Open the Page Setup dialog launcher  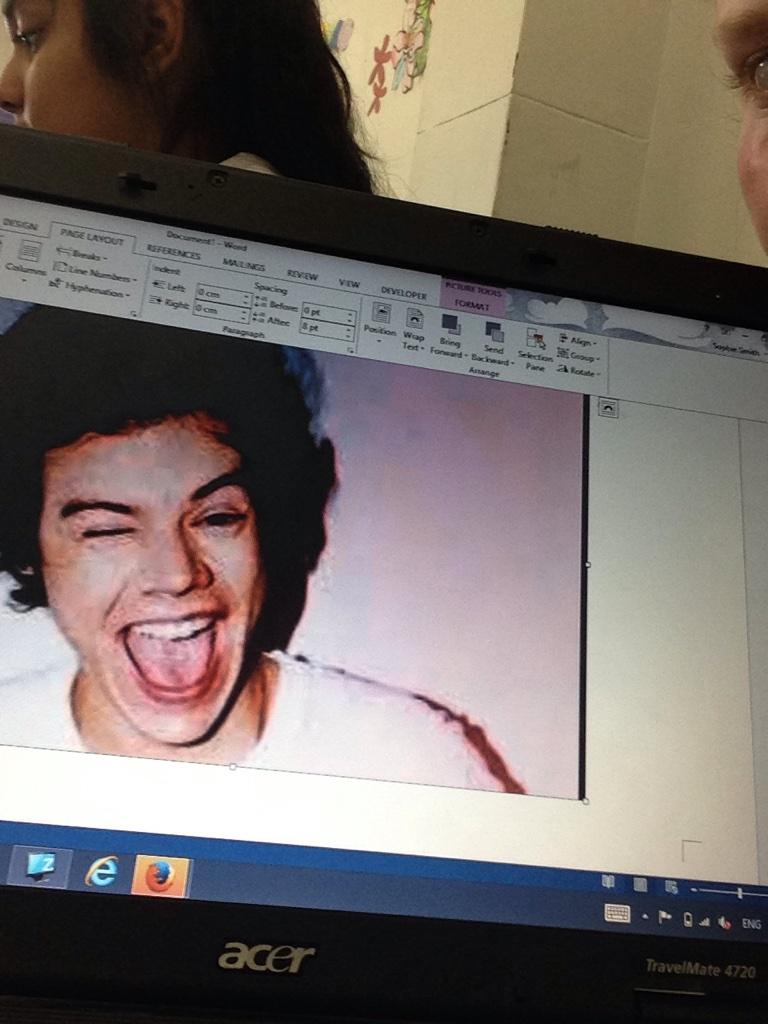[x=133, y=314]
